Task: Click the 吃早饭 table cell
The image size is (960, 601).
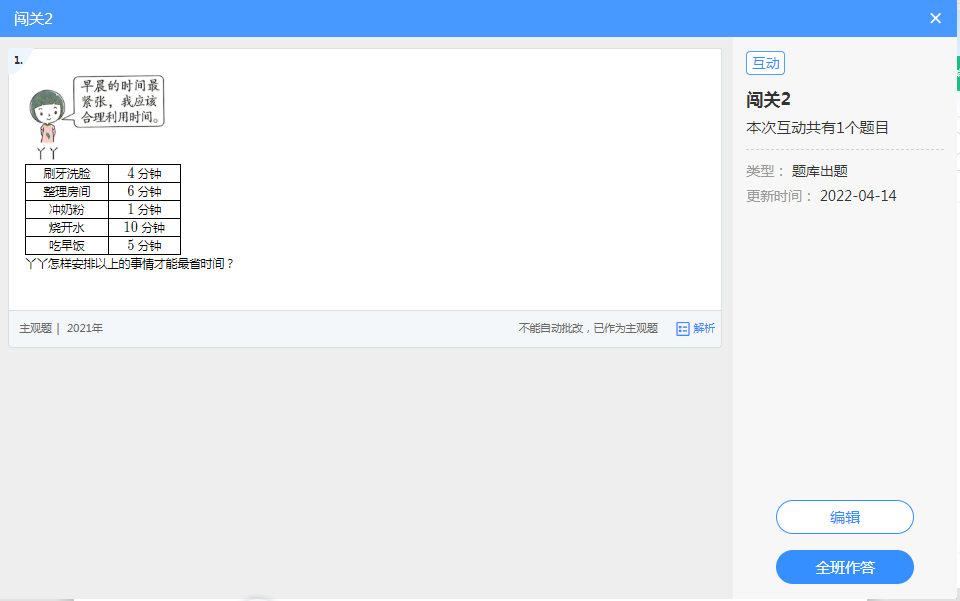Action: 67,245
